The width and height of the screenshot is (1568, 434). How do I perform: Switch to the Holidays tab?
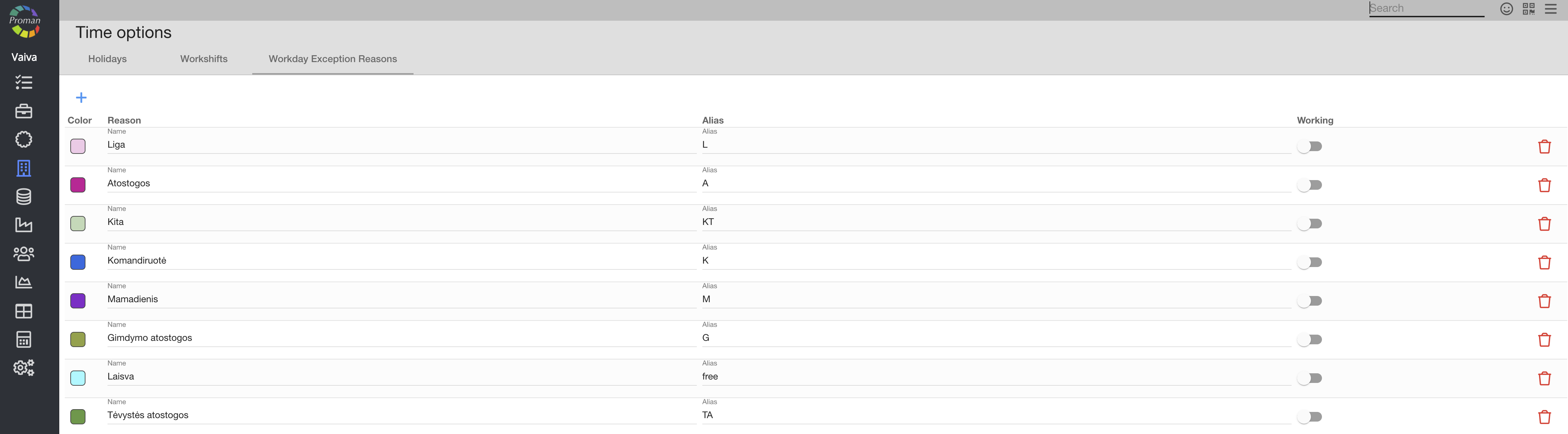[x=107, y=59]
